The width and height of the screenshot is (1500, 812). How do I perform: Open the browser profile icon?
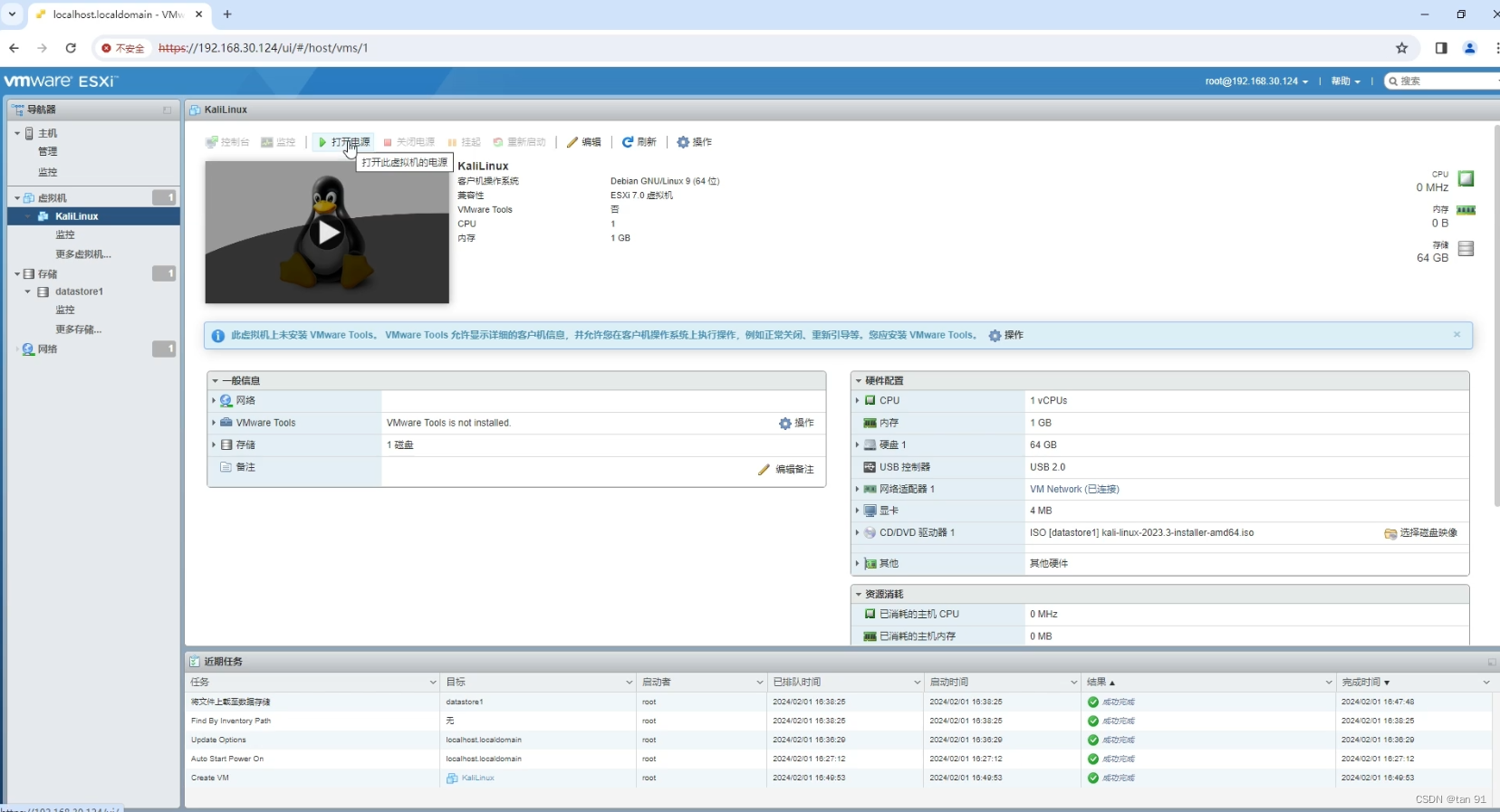tap(1470, 48)
